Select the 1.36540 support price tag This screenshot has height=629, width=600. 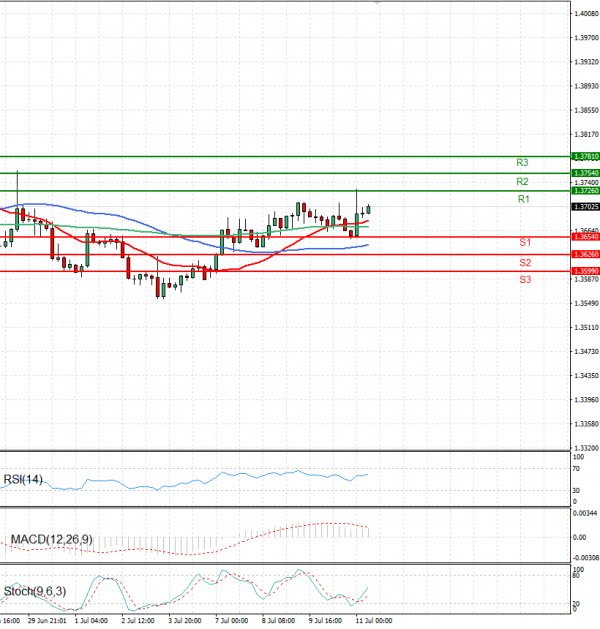pos(586,237)
